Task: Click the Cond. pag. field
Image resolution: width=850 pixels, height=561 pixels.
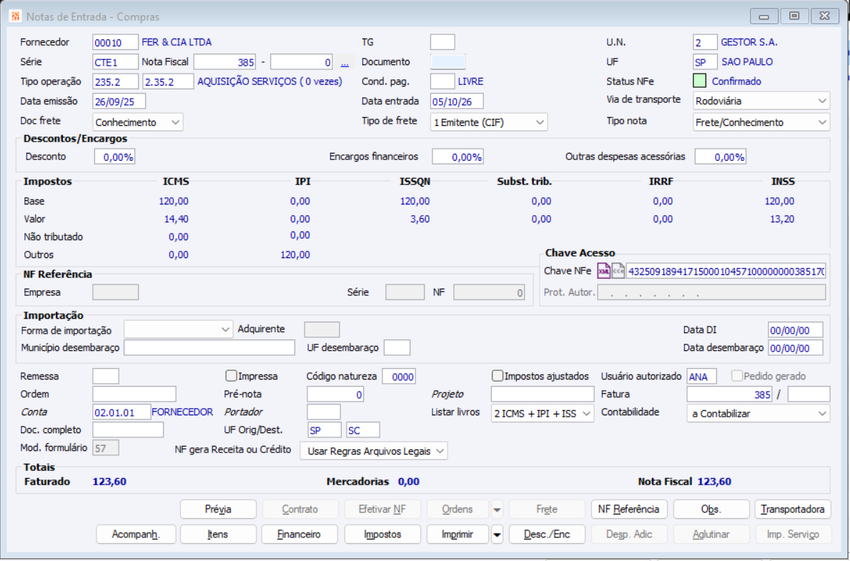Action: [x=442, y=81]
